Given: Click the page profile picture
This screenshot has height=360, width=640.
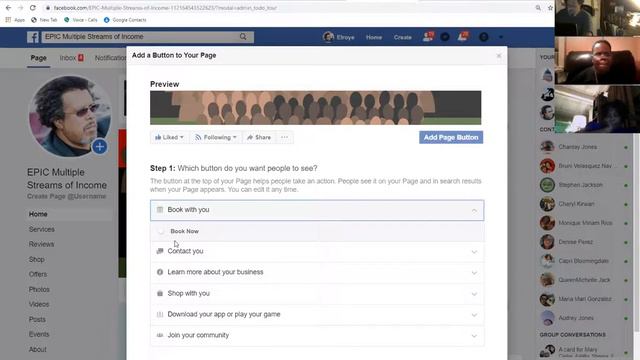Looking at the screenshot, I should (70, 116).
